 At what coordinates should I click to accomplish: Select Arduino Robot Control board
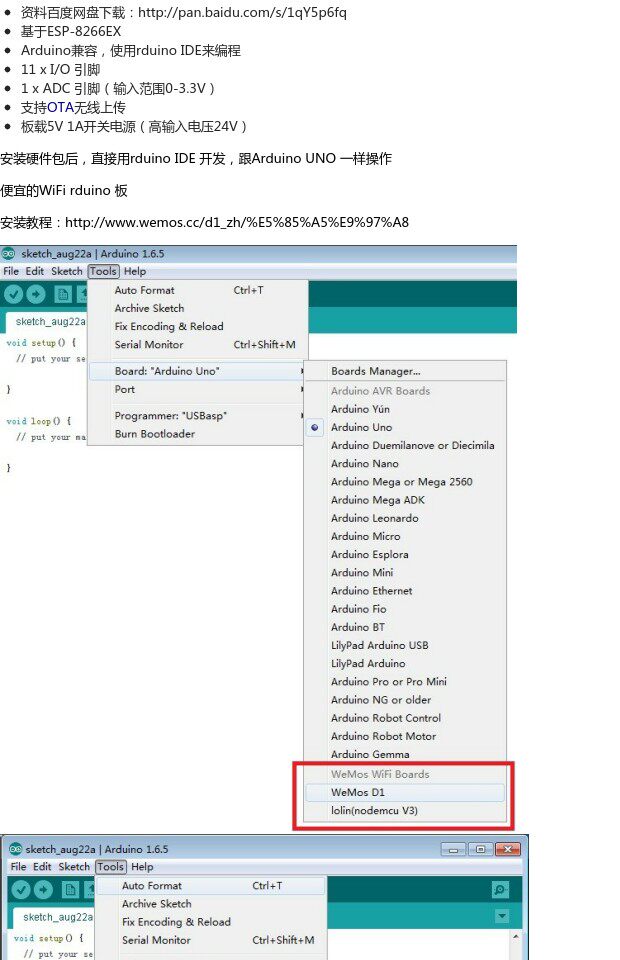click(x=405, y=718)
